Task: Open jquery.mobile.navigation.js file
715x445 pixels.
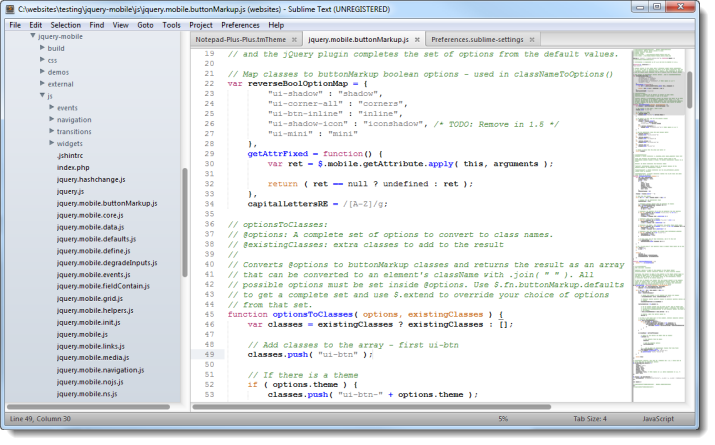Action: click(100, 370)
